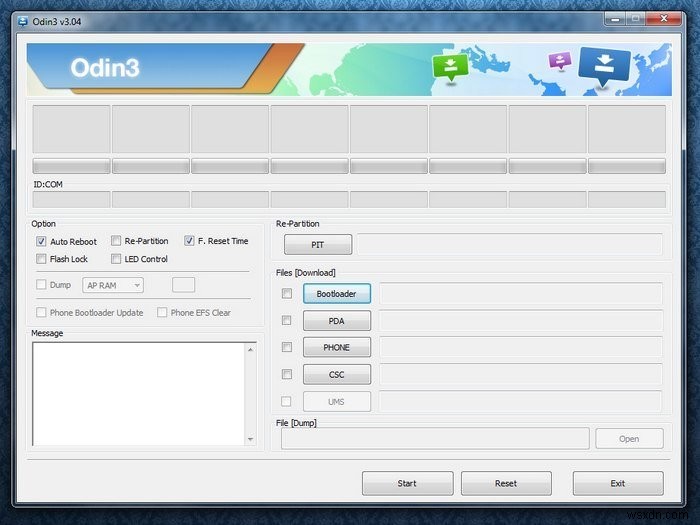Minimize the Odin3 window
The height and width of the screenshot is (525, 700).
[615, 19]
